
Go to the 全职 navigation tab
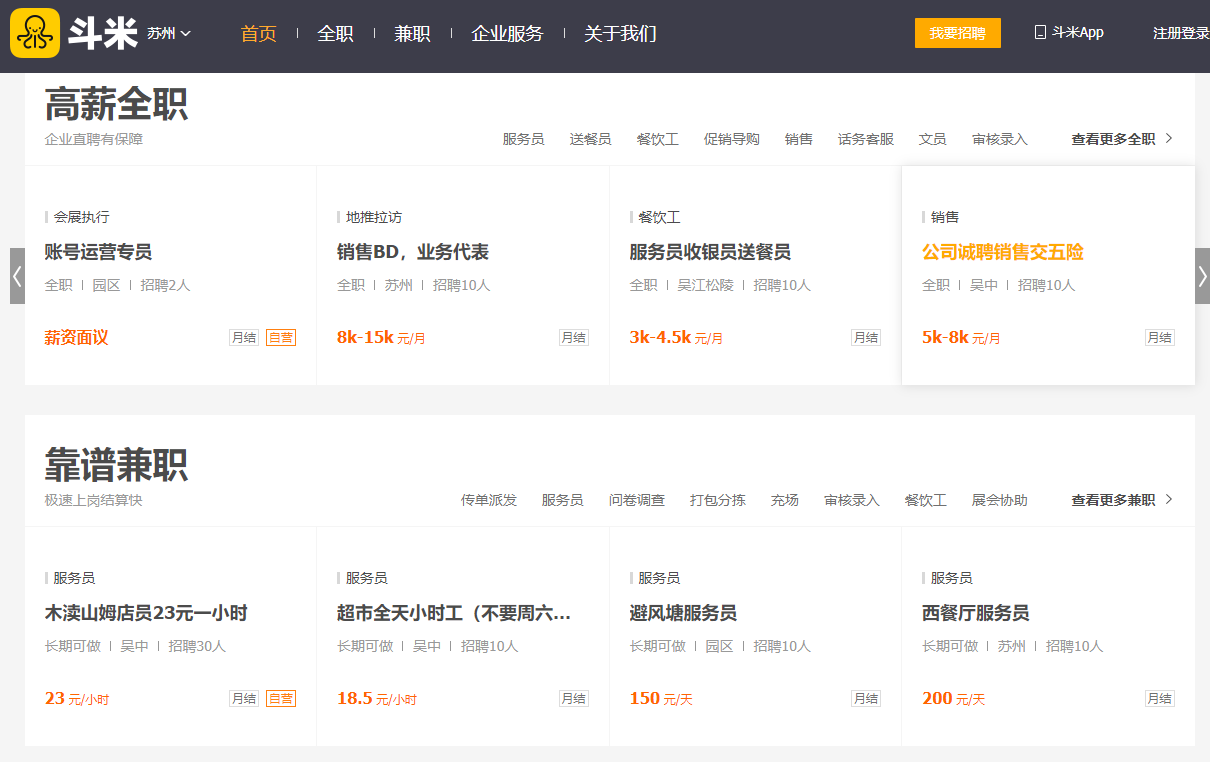pyautogui.click(x=335, y=33)
